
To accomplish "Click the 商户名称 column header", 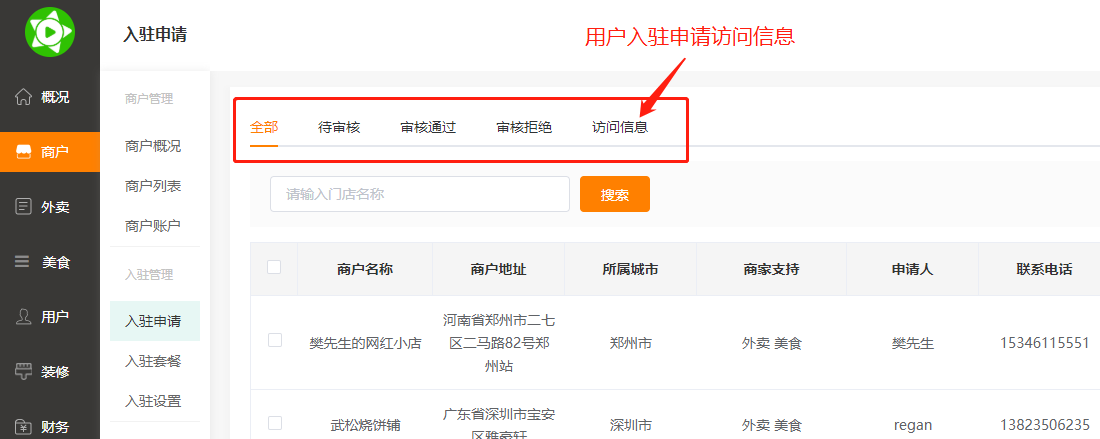I will tap(365, 269).
